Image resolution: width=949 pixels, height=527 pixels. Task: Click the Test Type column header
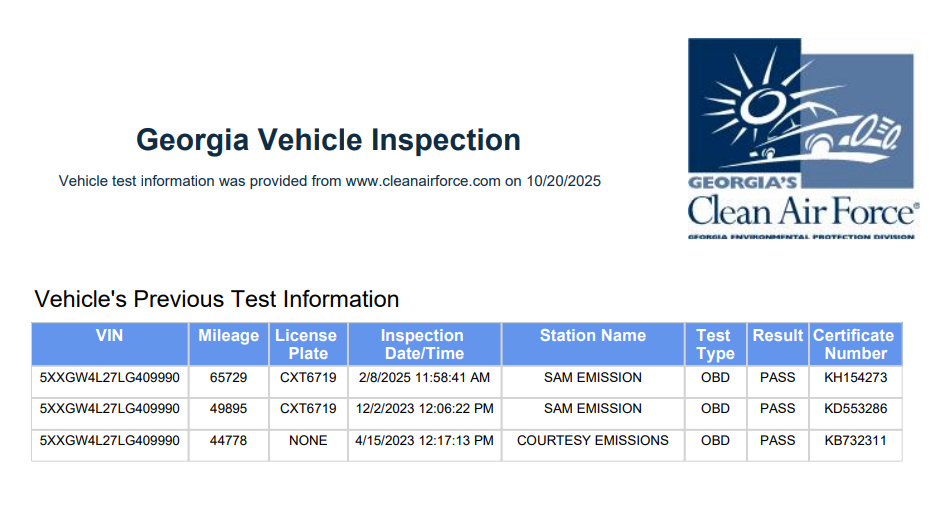715,344
